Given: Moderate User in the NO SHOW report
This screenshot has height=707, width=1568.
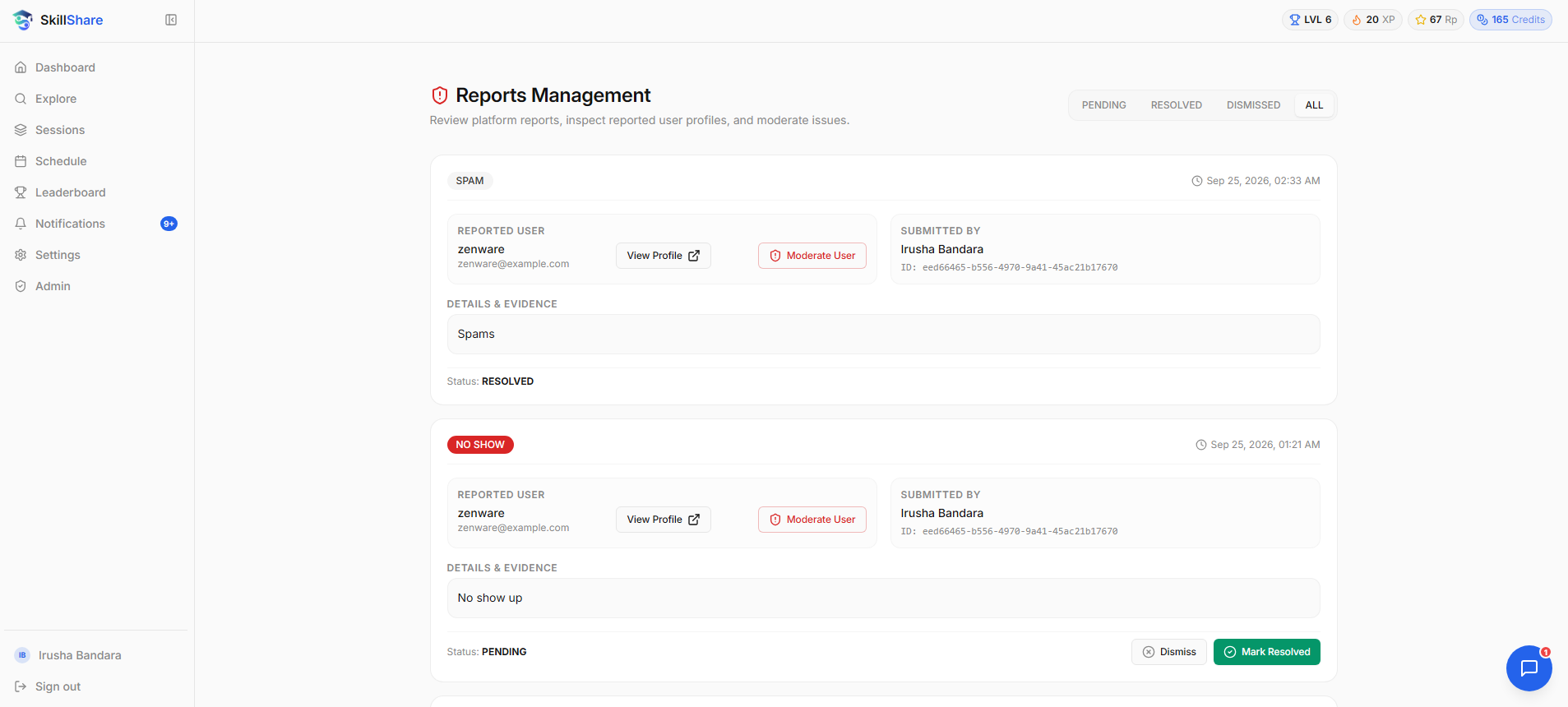Looking at the screenshot, I should (812, 520).
